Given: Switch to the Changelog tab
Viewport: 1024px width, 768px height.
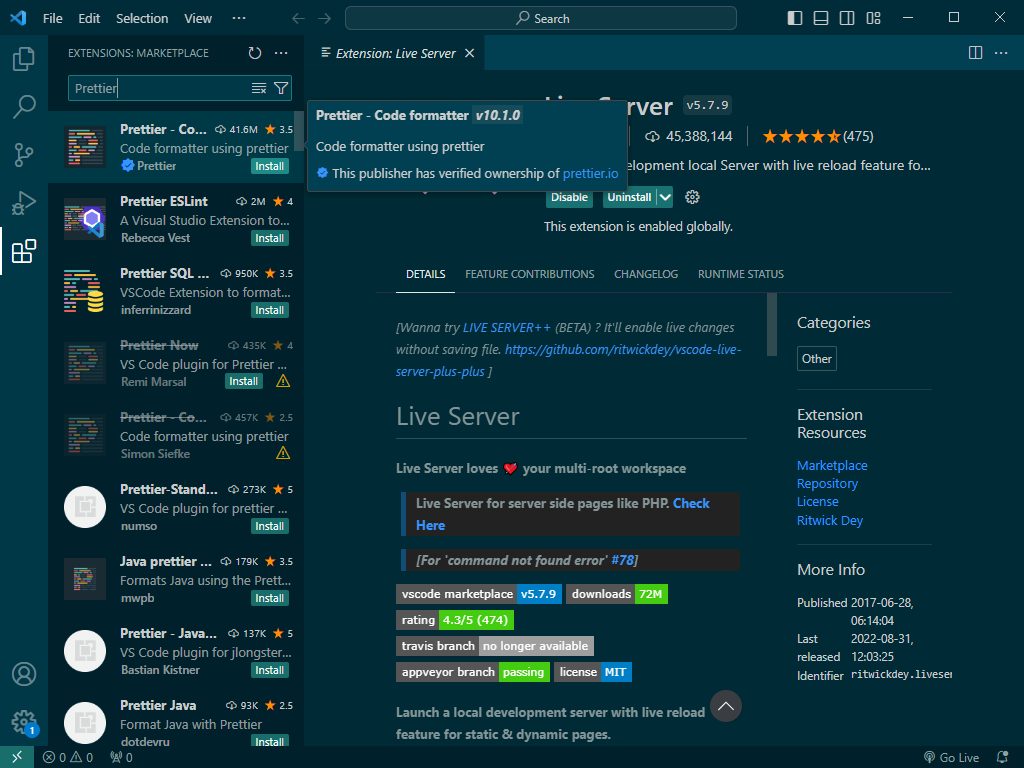Looking at the screenshot, I should (x=646, y=274).
